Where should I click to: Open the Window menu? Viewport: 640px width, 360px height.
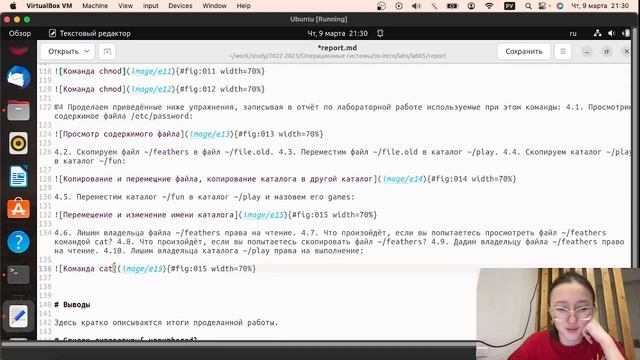pyautogui.click(x=214, y=6)
